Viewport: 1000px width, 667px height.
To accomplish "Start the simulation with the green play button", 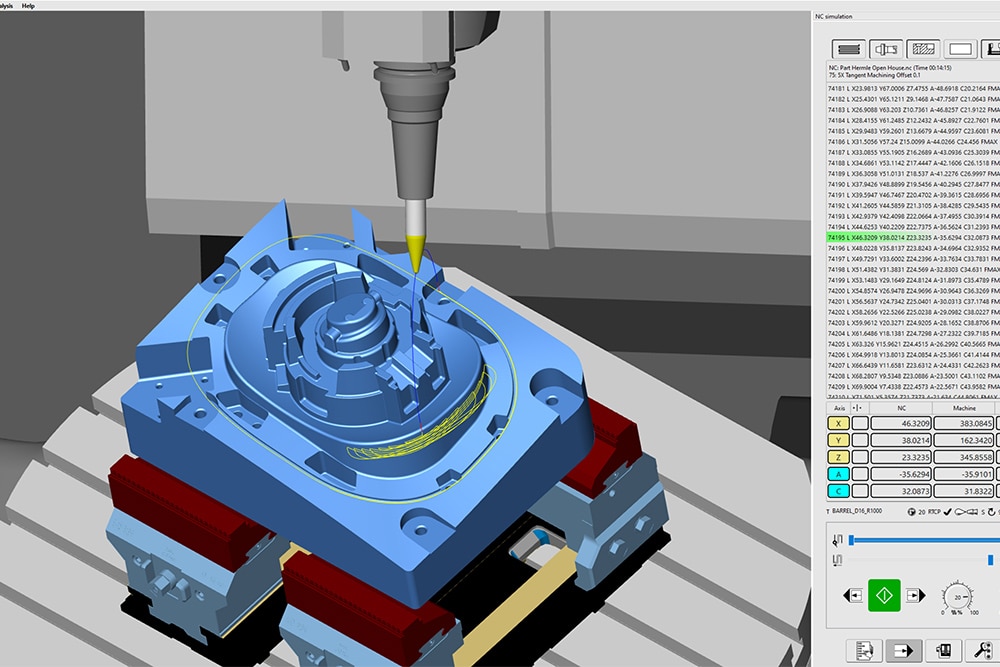I will coord(884,595).
